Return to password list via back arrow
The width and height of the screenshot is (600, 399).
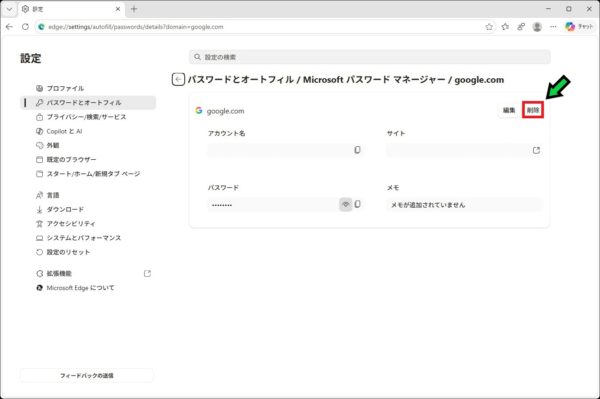[178, 80]
